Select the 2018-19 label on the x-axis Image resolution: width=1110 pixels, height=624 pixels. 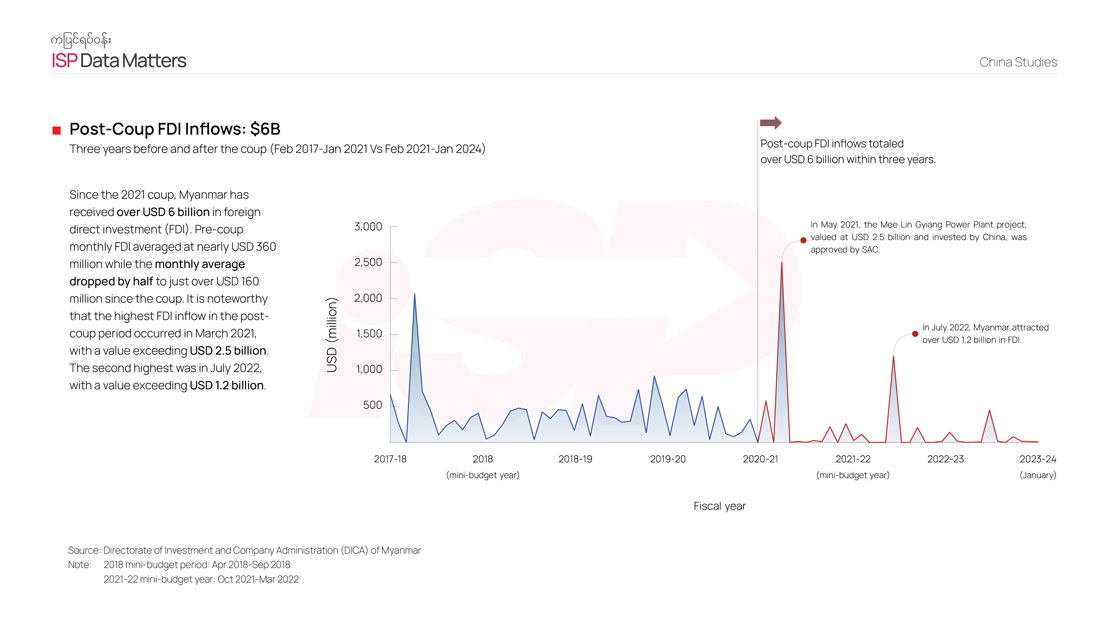coord(575,459)
